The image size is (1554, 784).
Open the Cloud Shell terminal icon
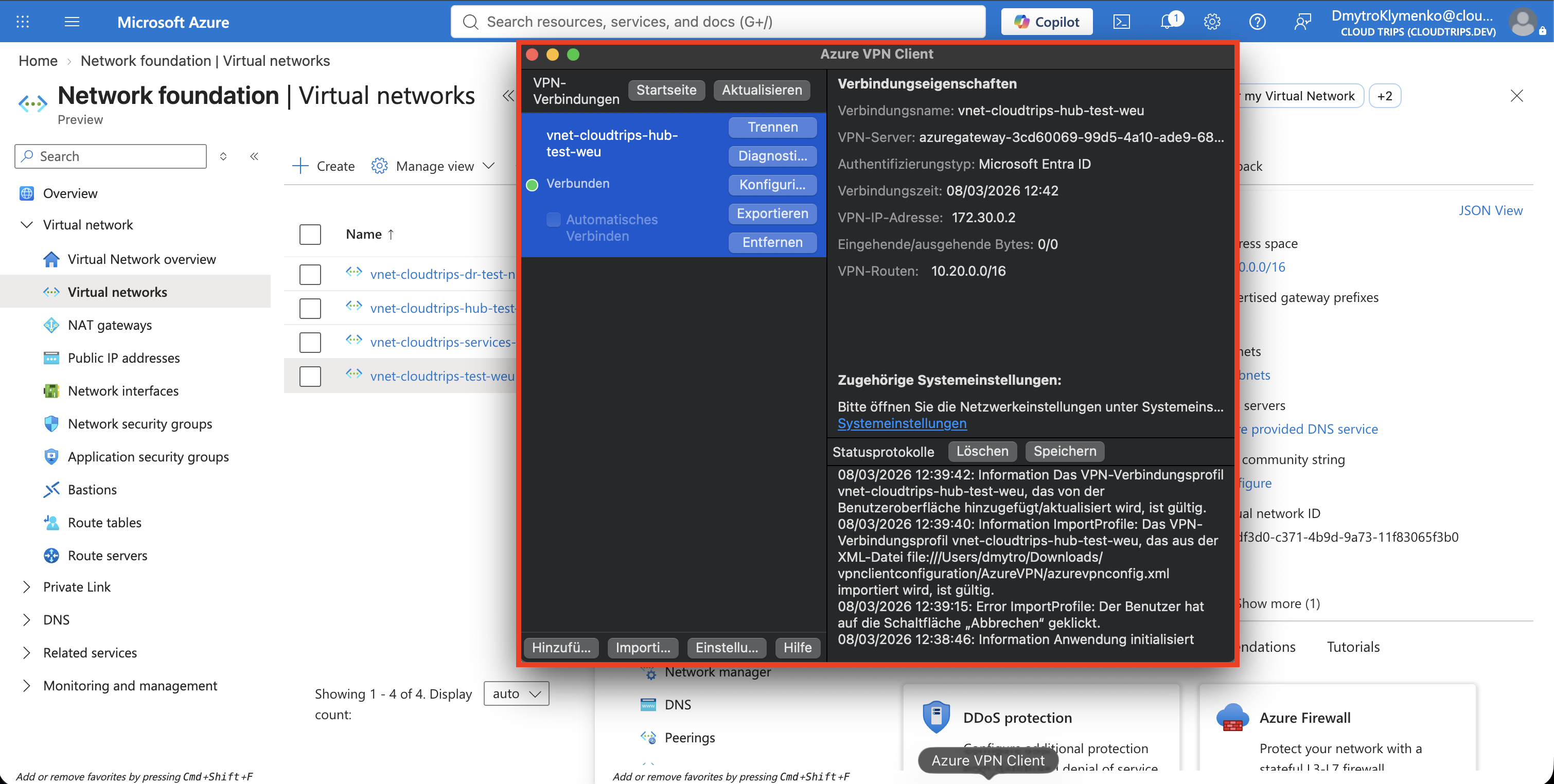(1121, 22)
